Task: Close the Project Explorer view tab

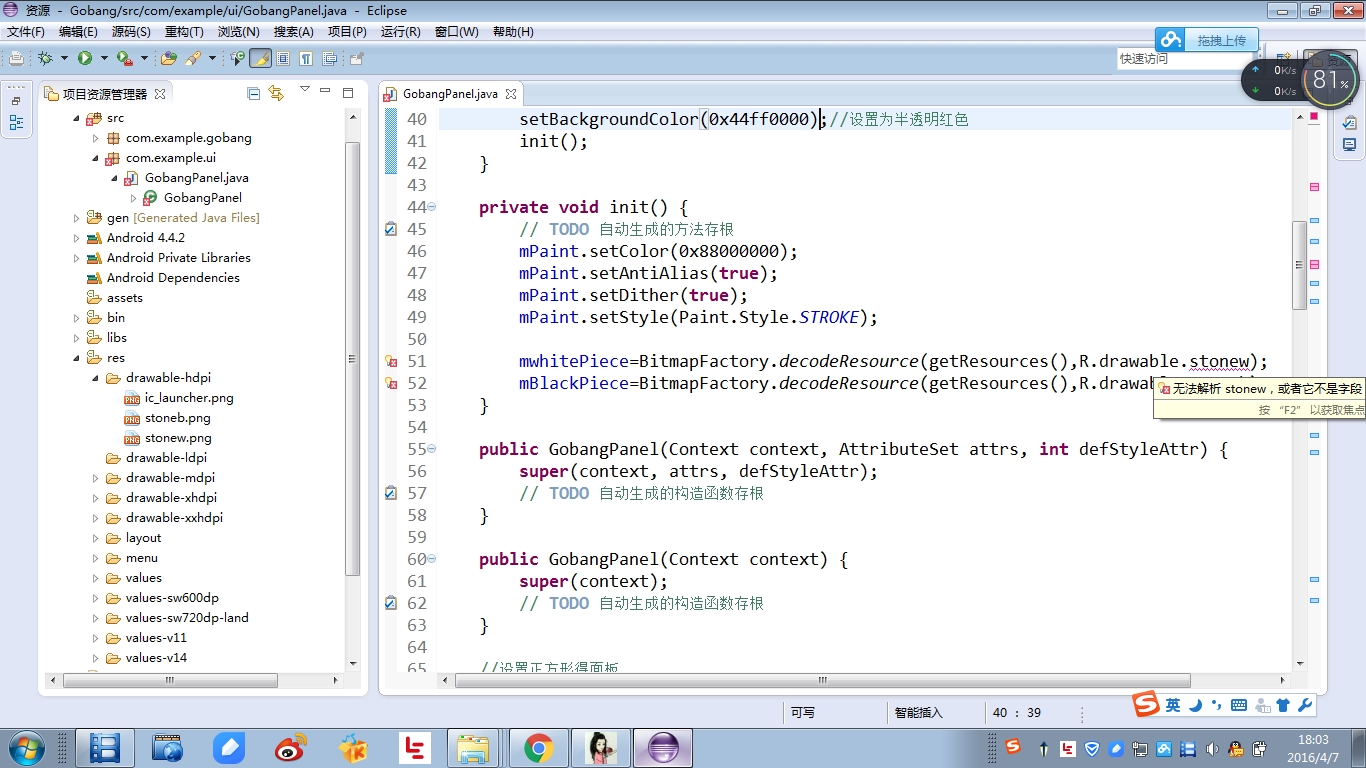Action: [x=160, y=93]
